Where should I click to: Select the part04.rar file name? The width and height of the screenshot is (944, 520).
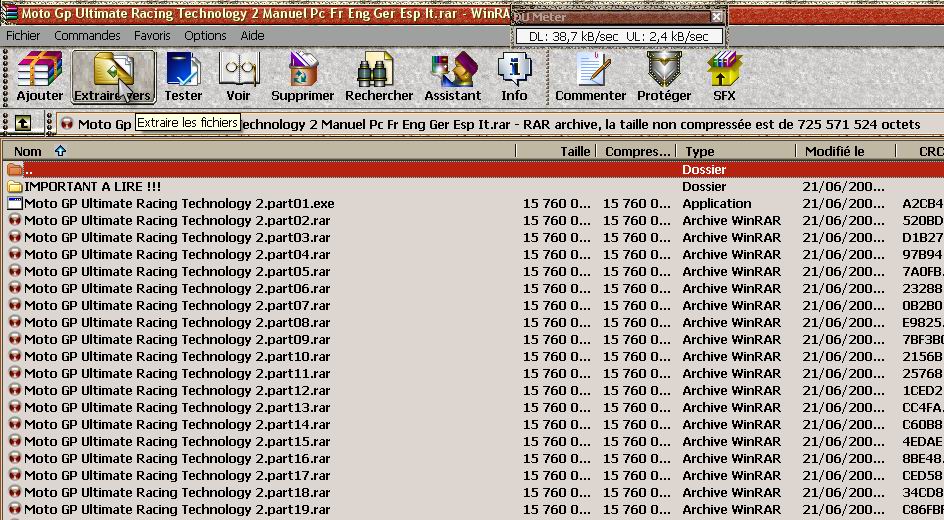(177, 255)
